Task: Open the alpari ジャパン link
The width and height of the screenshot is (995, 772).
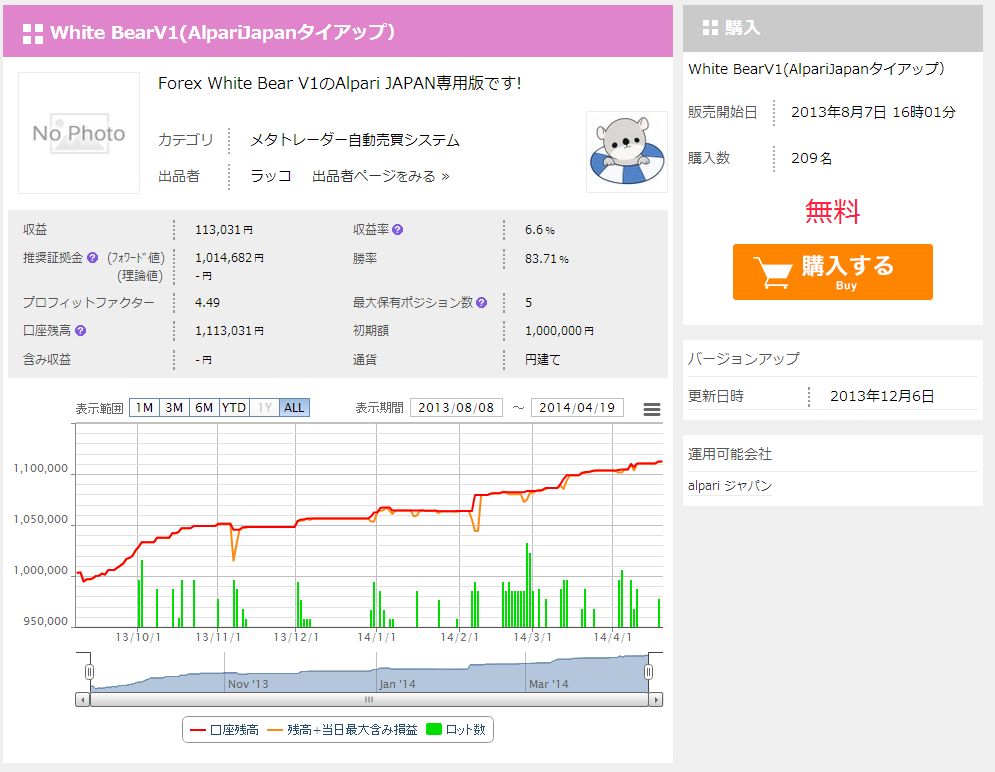Action: [x=730, y=486]
